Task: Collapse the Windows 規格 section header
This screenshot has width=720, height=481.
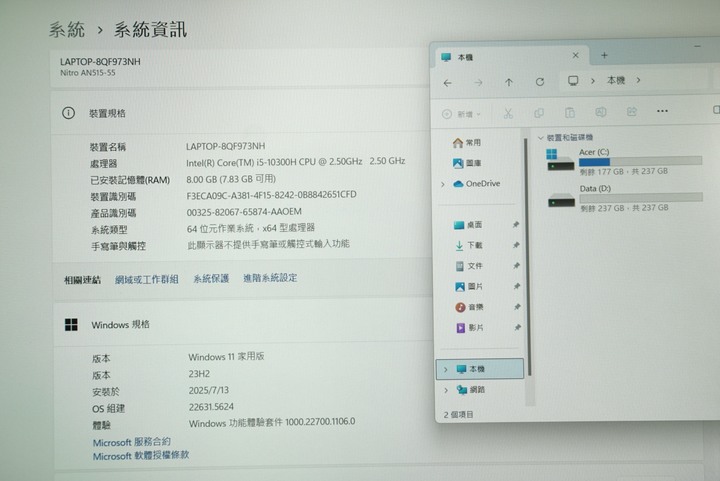Action: click(241, 324)
